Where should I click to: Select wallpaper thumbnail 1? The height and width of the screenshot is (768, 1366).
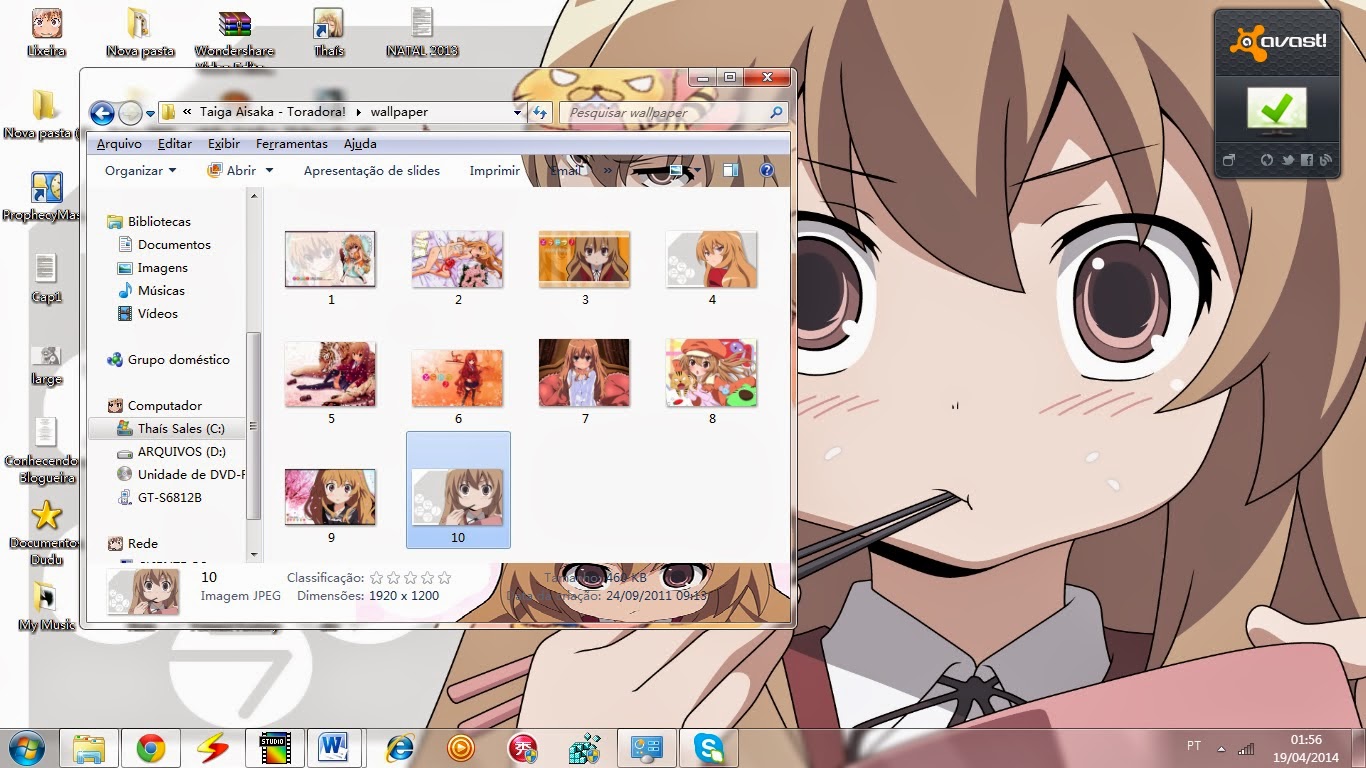(331, 259)
